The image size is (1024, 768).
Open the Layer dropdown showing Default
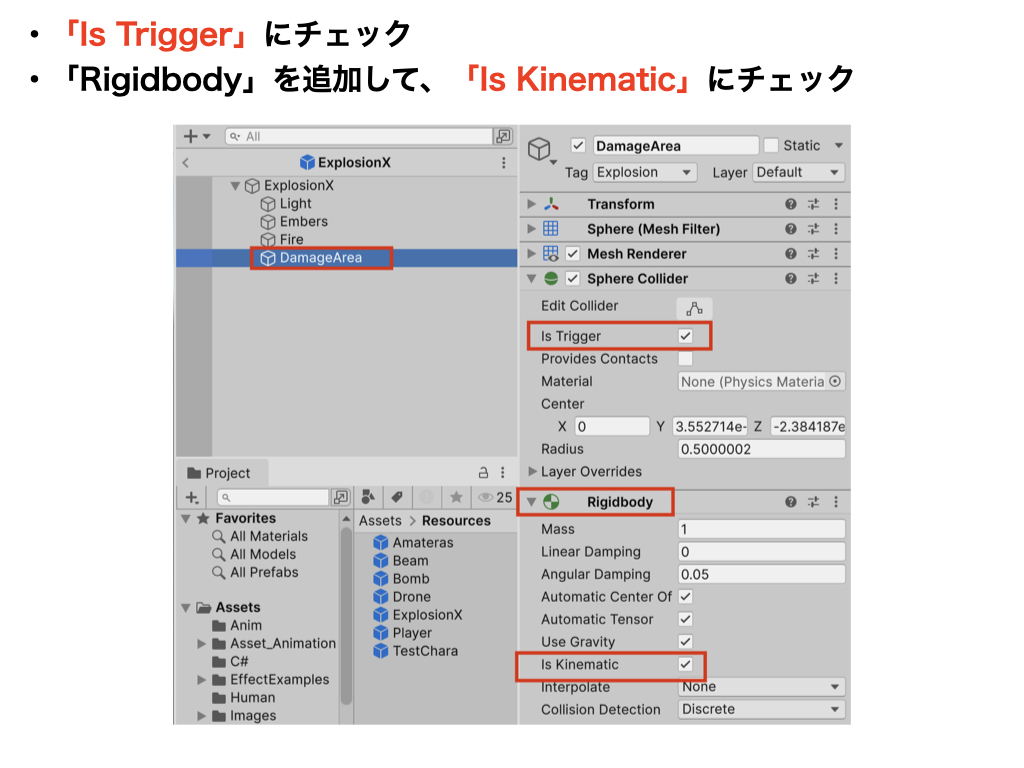click(799, 172)
